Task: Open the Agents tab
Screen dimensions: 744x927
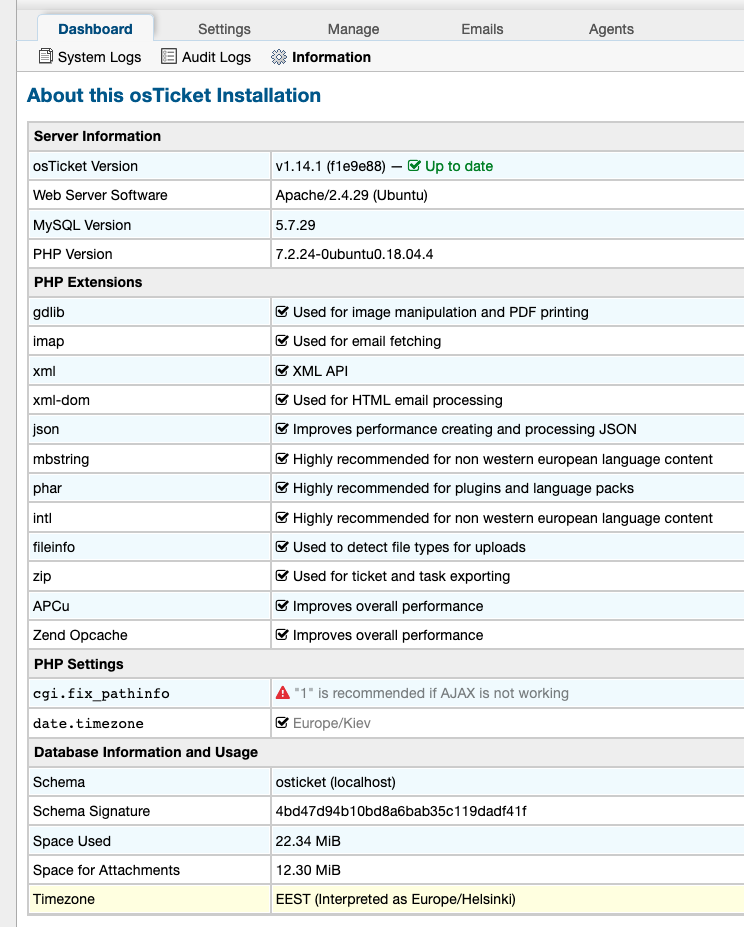Action: [x=611, y=29]
